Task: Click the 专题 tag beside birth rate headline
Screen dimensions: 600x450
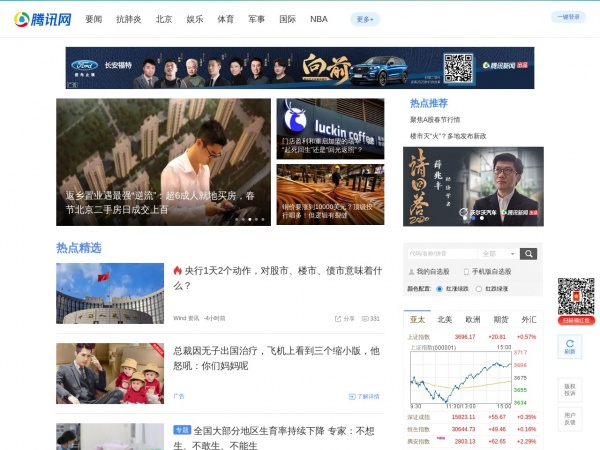Action: (x=182, y=430)
